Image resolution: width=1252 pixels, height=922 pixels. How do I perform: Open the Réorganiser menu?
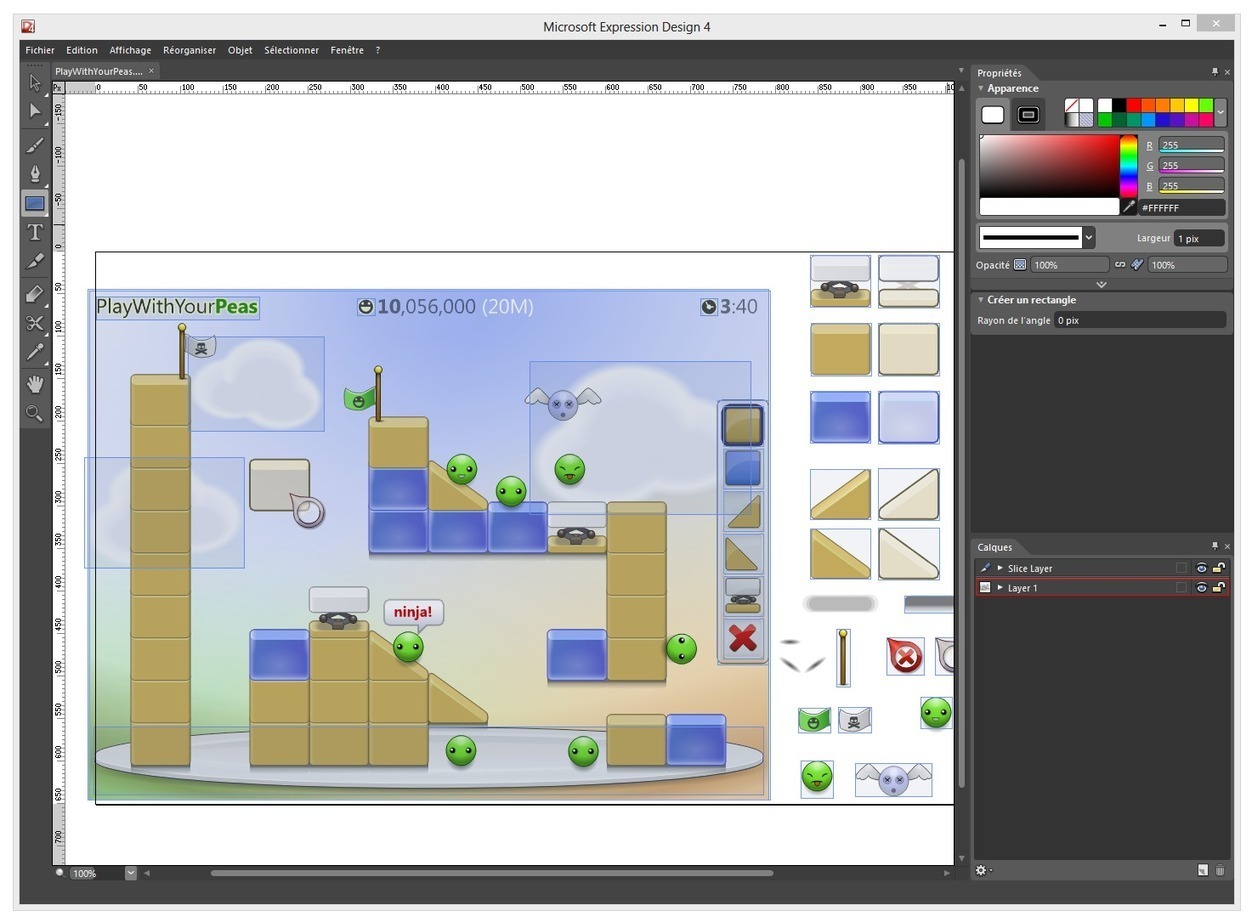pyautogui.click(x=189, y=50)
